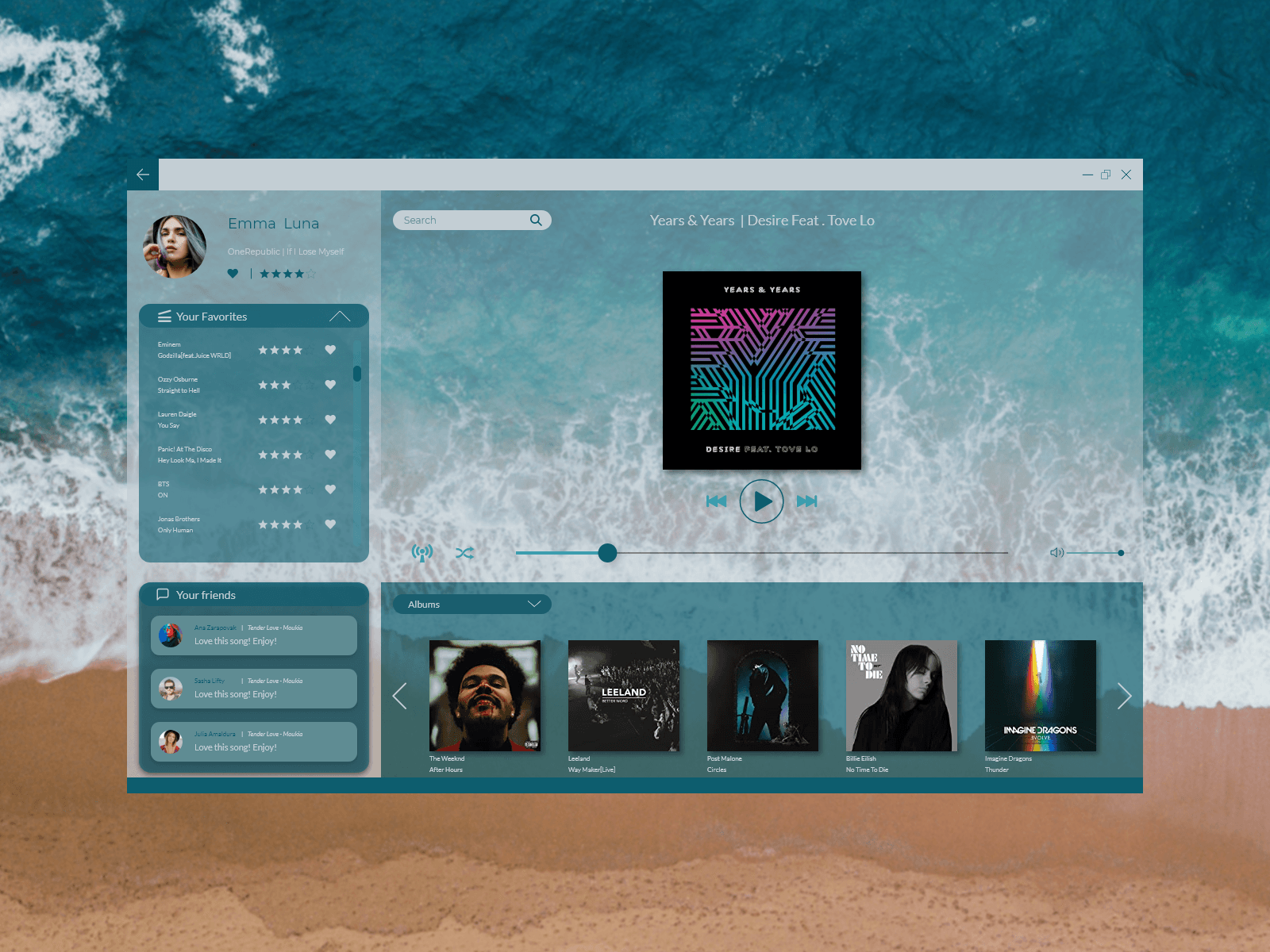The image size is (1270, 952).
Task: Click the search magnifier icon
Action: (x=536, y=220)
